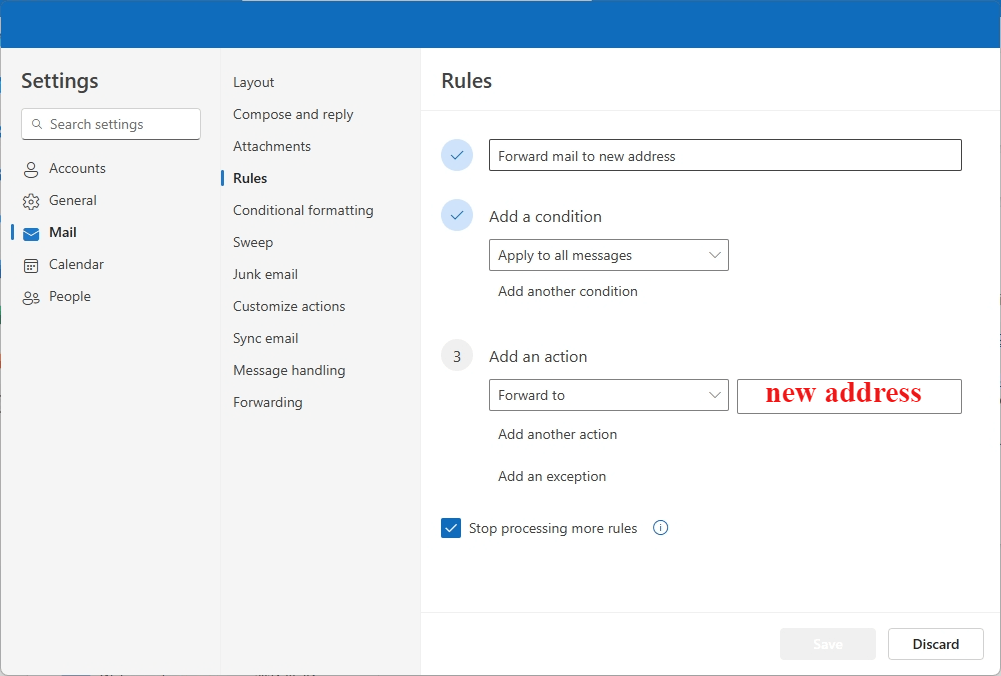This screenshot has height=676, width=1001.
Task: Click the new address entry box
Action: 849,396
